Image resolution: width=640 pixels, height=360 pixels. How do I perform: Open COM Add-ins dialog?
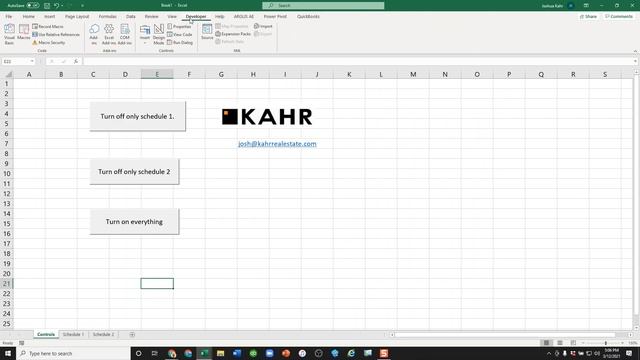(x=125, y=34)
